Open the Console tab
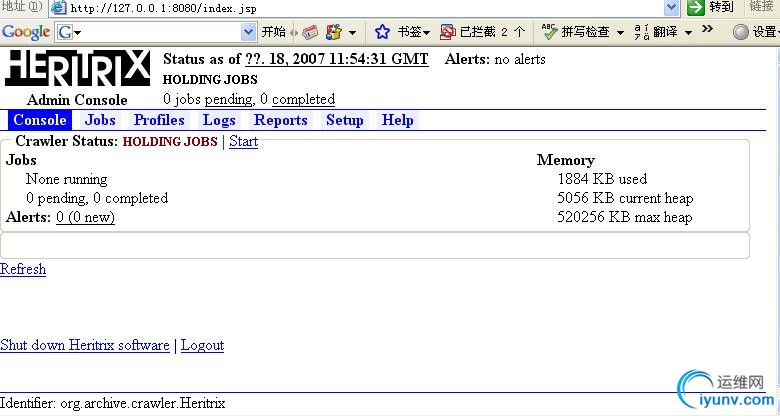Viewport: 780px width, 416px height. pos(40,120)
